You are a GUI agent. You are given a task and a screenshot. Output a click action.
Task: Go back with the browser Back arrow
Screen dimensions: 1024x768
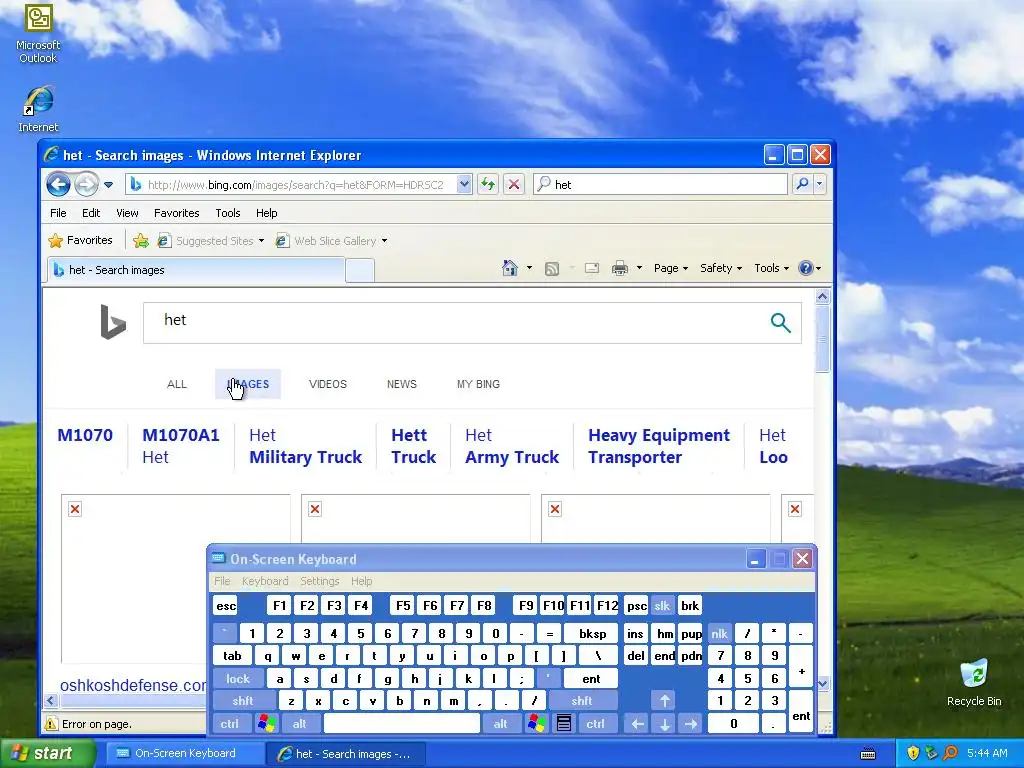click(58, 185)
